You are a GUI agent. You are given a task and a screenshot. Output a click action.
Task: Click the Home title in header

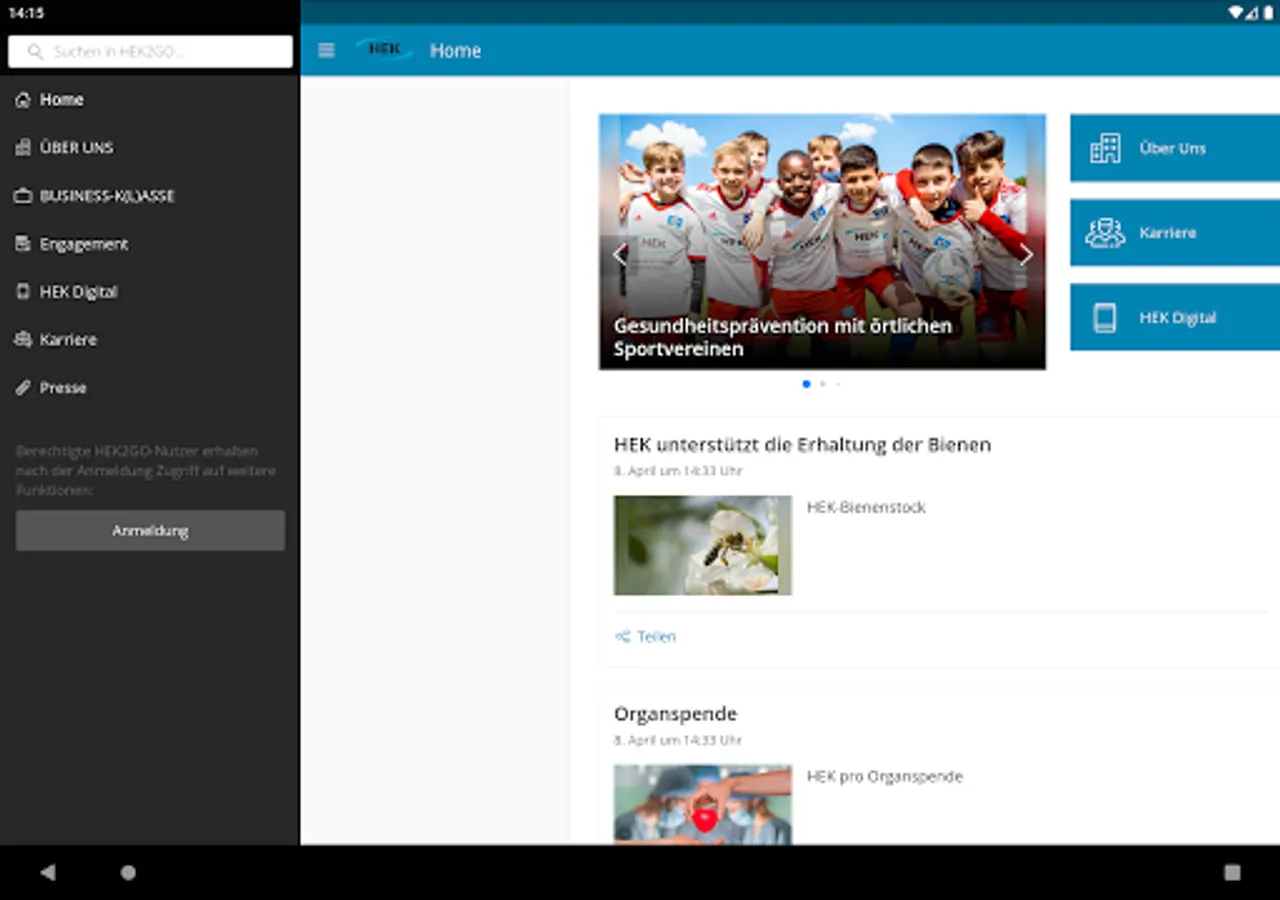455,51
